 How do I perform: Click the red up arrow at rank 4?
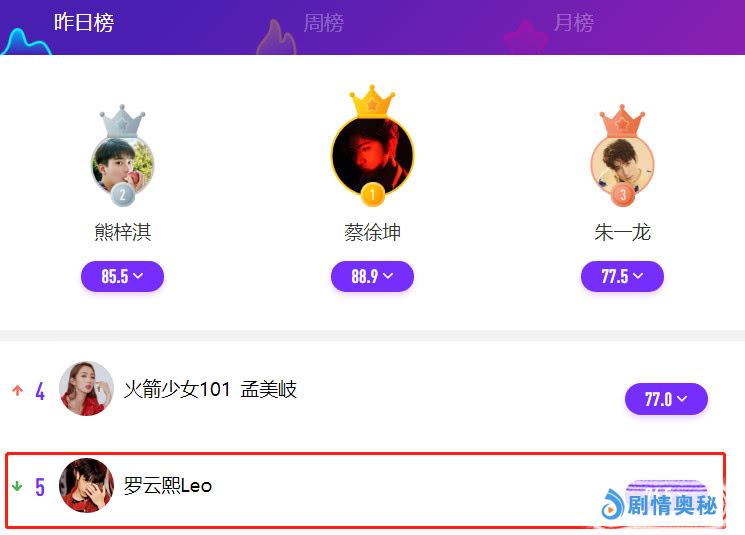tap(18, 391)
